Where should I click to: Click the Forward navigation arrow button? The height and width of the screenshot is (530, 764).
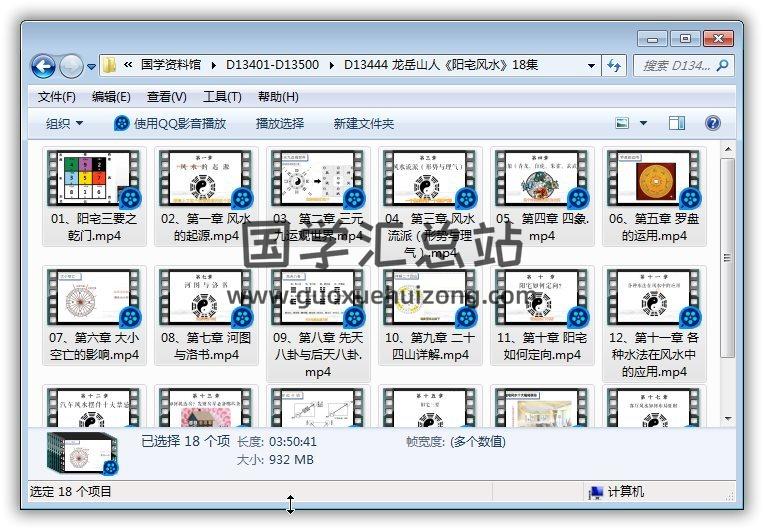point(71,67)
